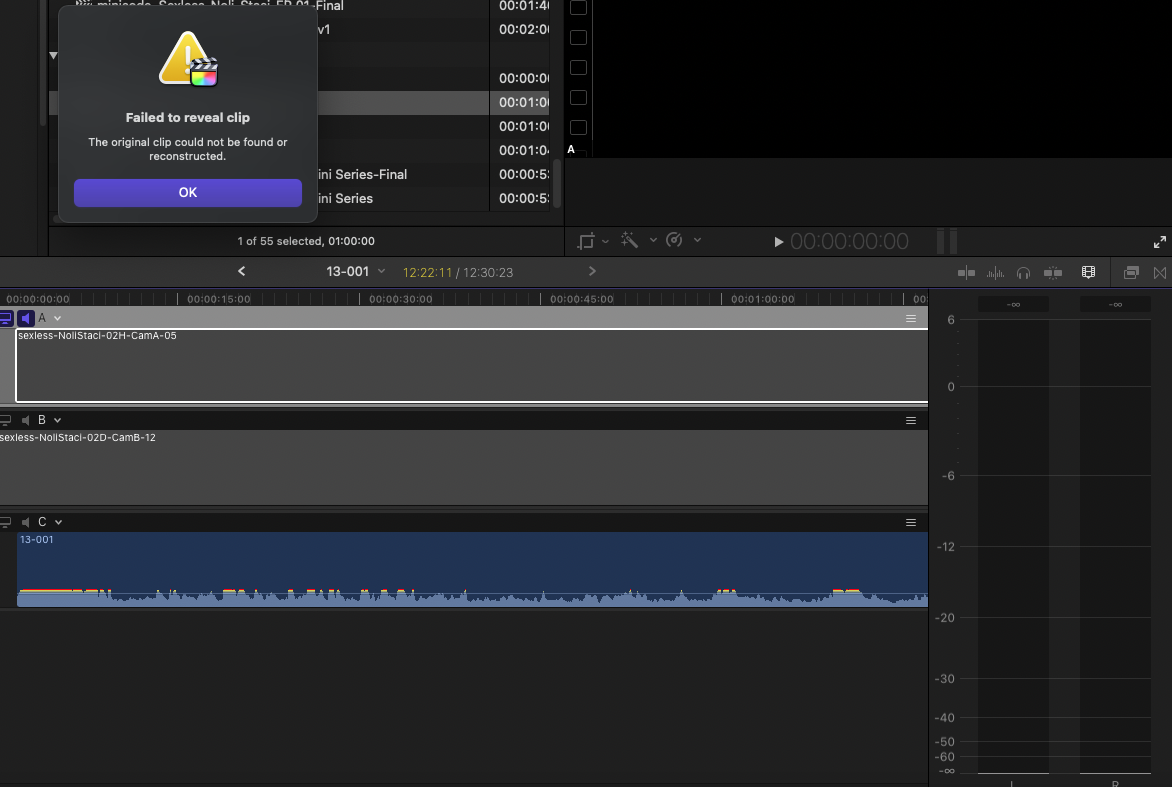Toggle audio skimming waveform icon
The height and width of the screenshot is (787, 1172).
pyautogui.click(x=995, y=272)
